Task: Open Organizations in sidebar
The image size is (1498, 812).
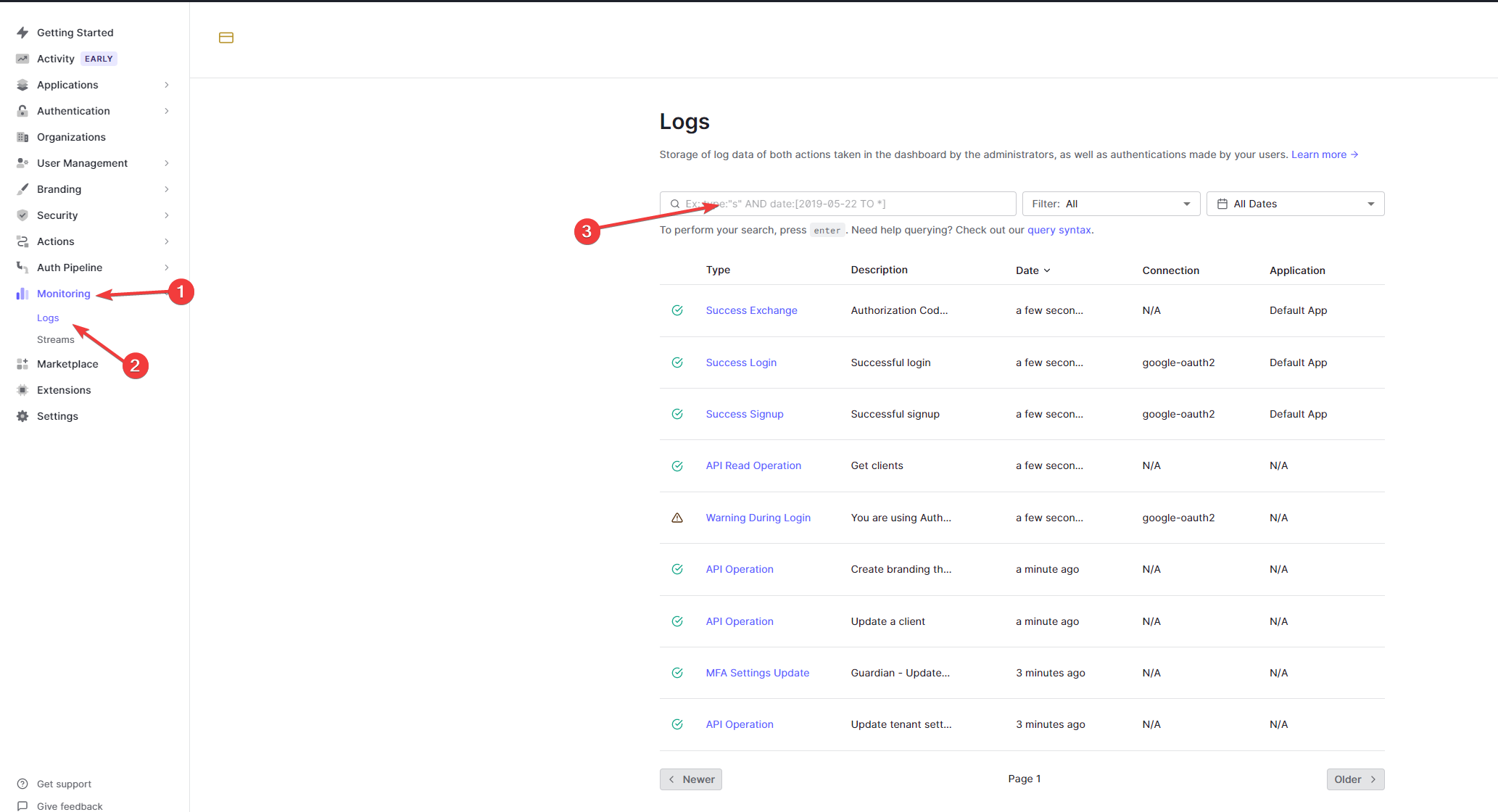Action: [x=71, y=137]
